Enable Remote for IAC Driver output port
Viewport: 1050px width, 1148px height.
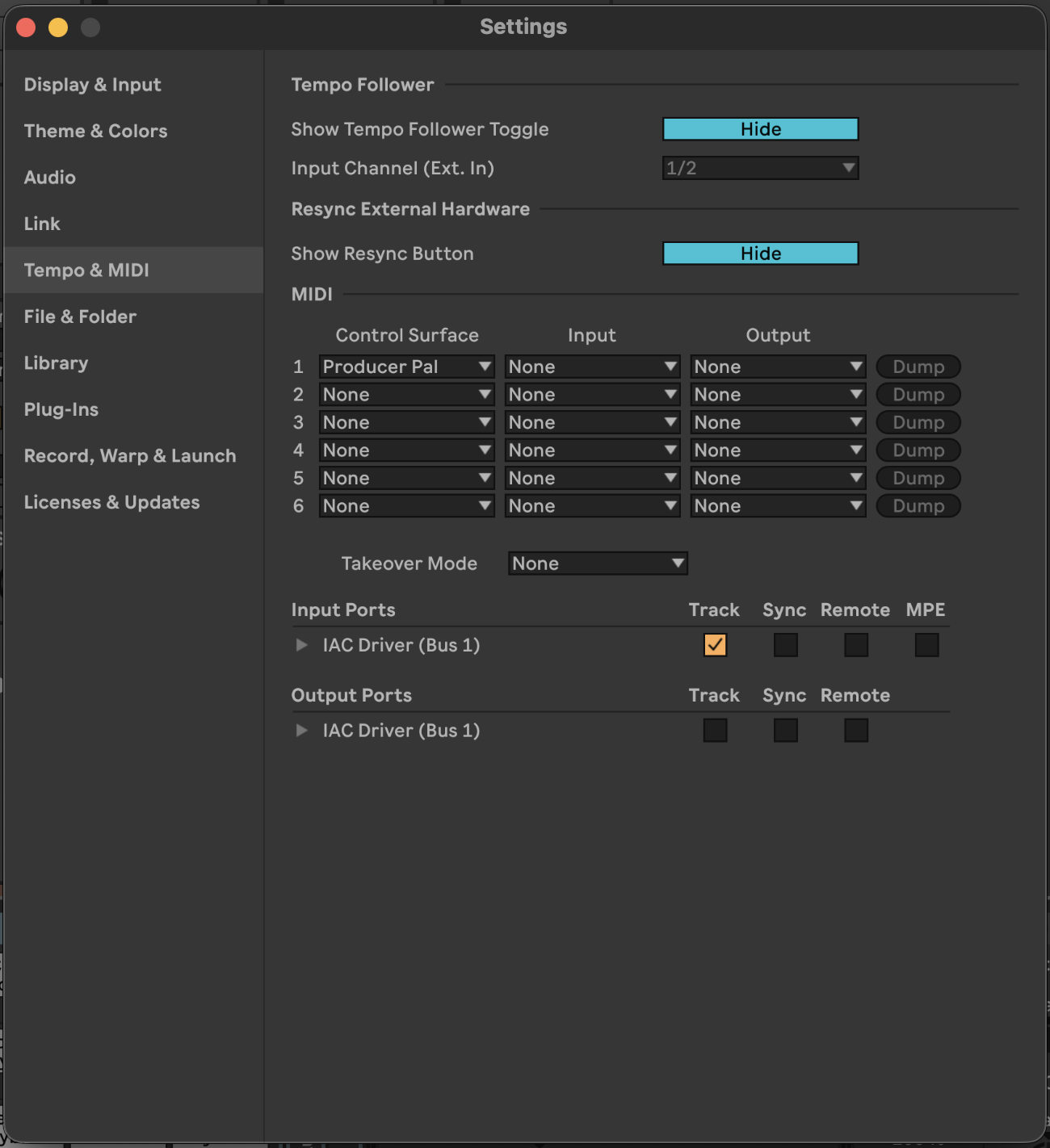[x=856, y=731]
